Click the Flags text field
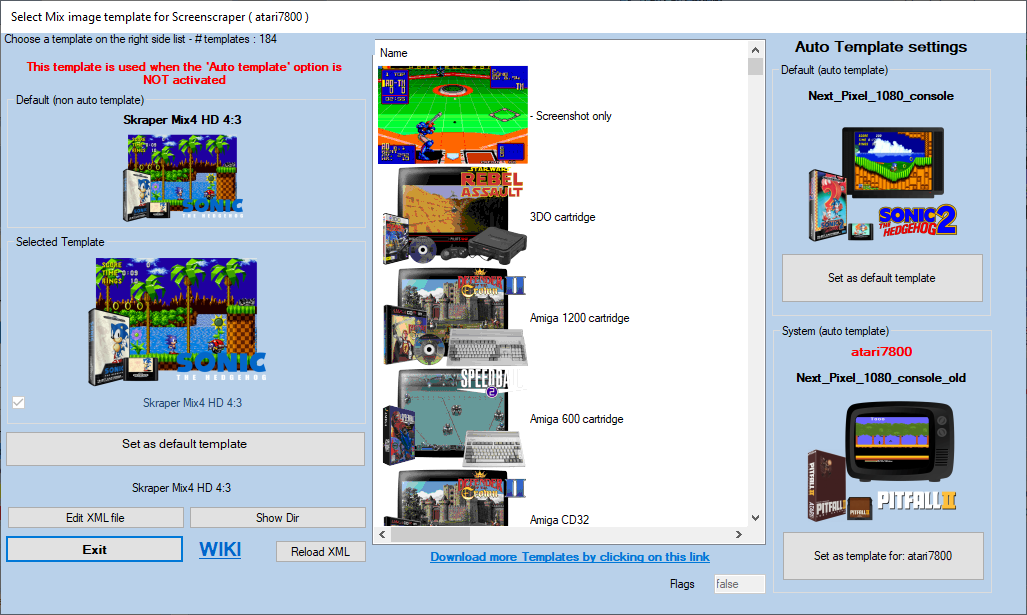 (739, 584)
